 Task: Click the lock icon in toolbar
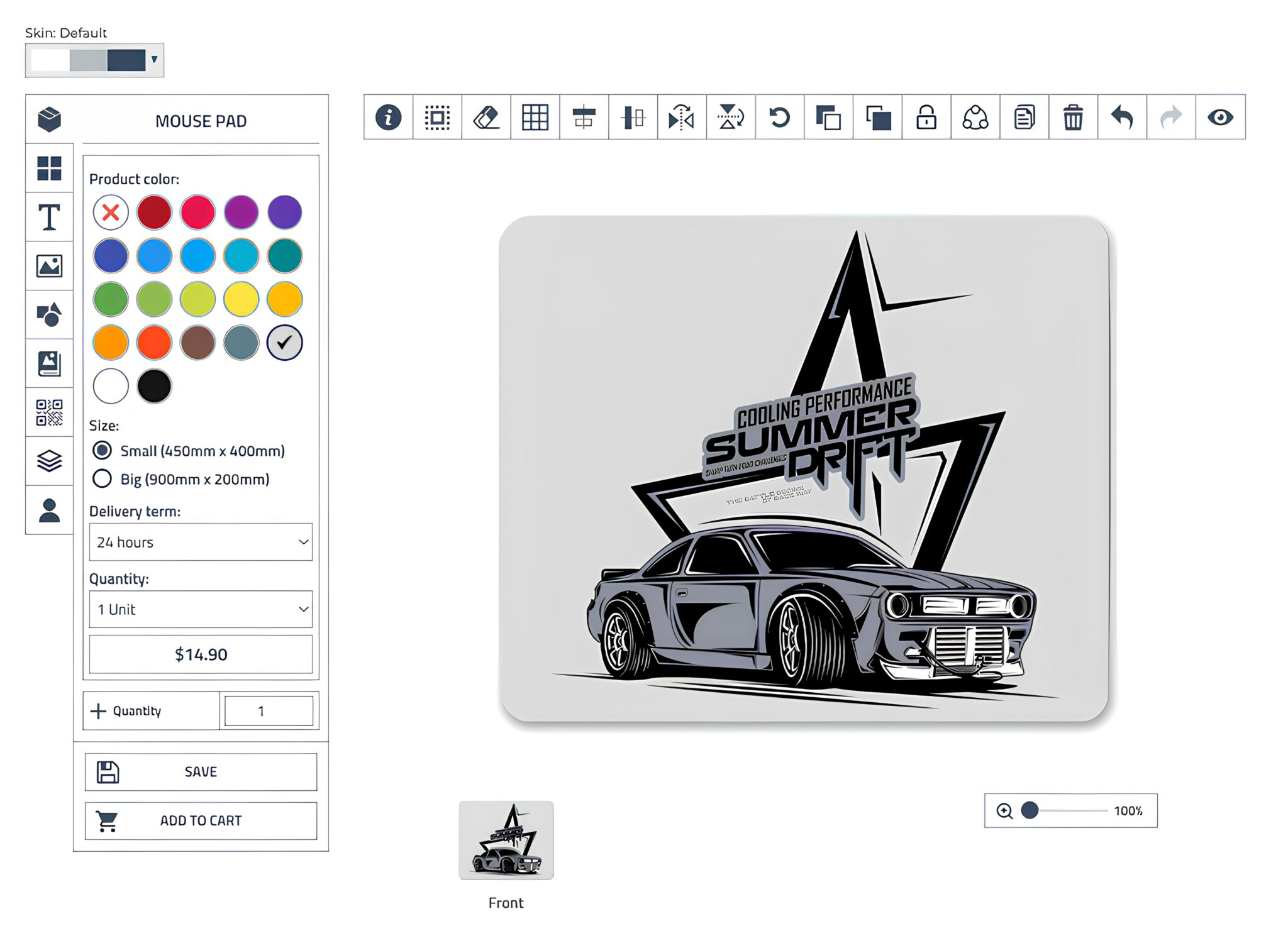click(x=926, y=118)
